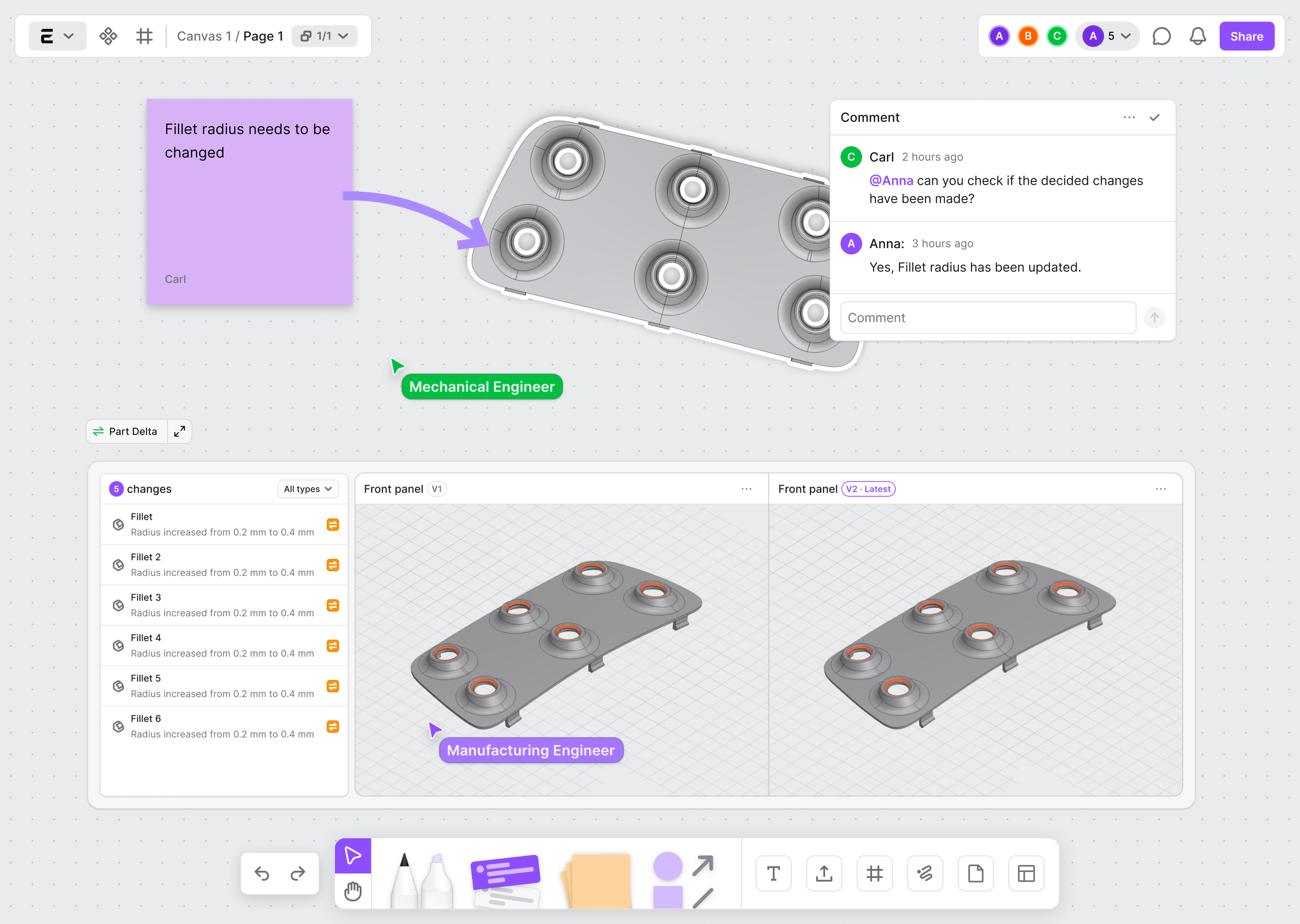The height and width of the screenshot is (924, 1300).
Task: Open Front panel V1 options menu
Action: click(x=746, y=489)
